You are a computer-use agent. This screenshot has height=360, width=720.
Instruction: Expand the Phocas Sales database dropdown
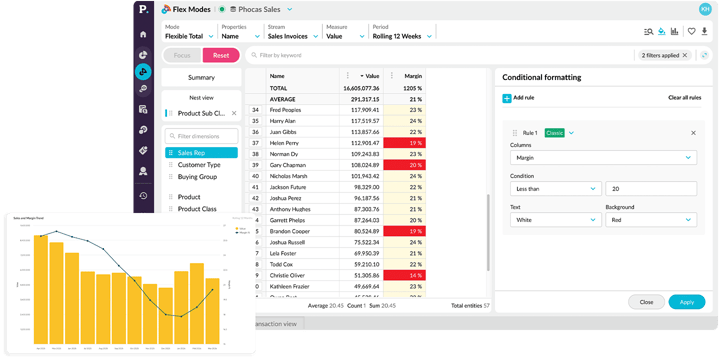tap(290, 9)
